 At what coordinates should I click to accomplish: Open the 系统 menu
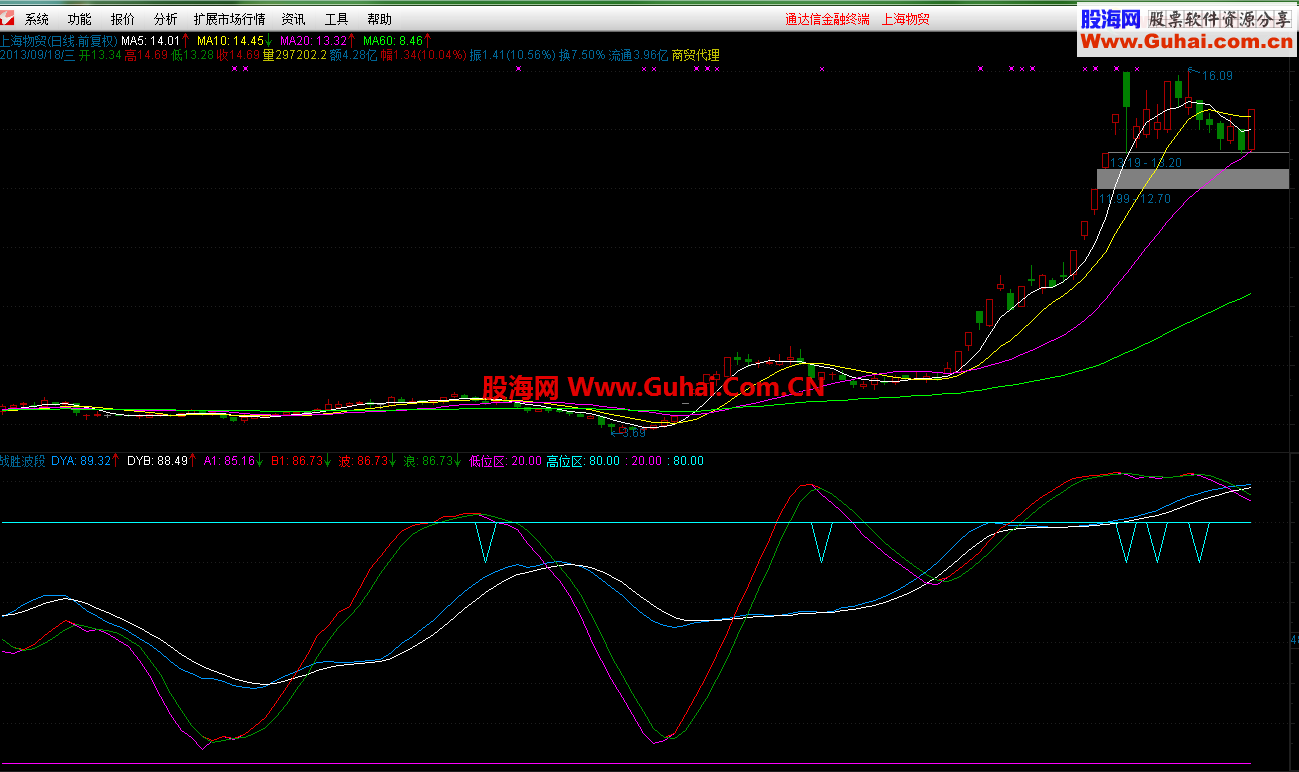(x=37, y=19)
